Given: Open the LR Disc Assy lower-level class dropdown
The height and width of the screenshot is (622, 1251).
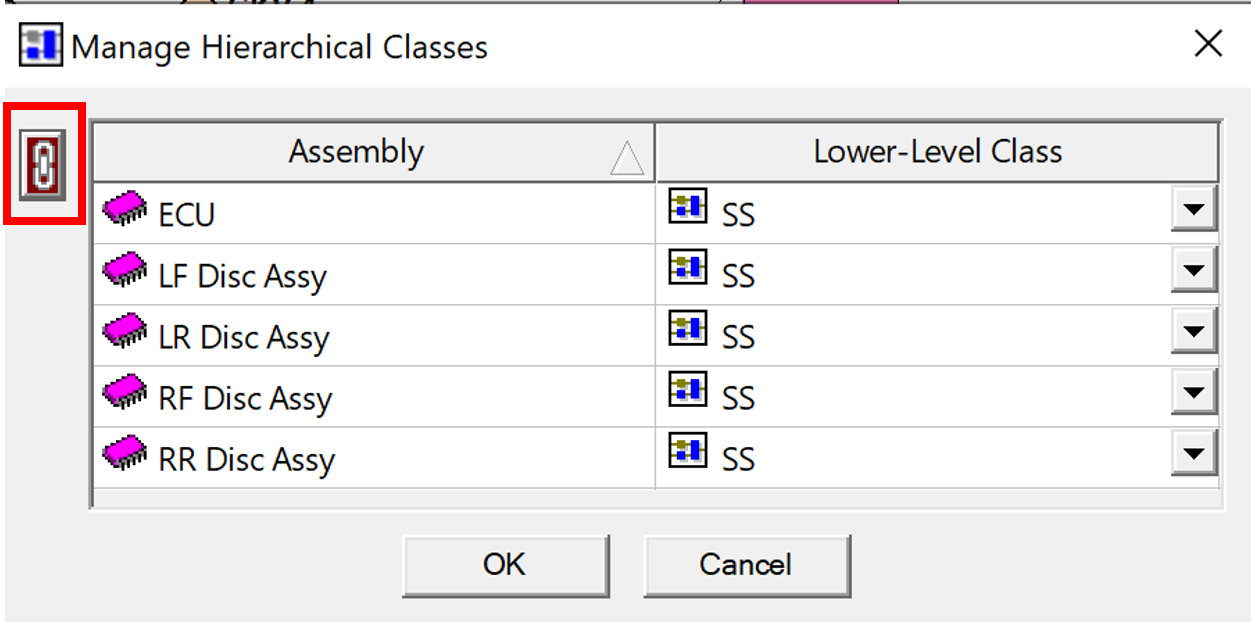Looking at the screenshot, I should point(1193,332).
